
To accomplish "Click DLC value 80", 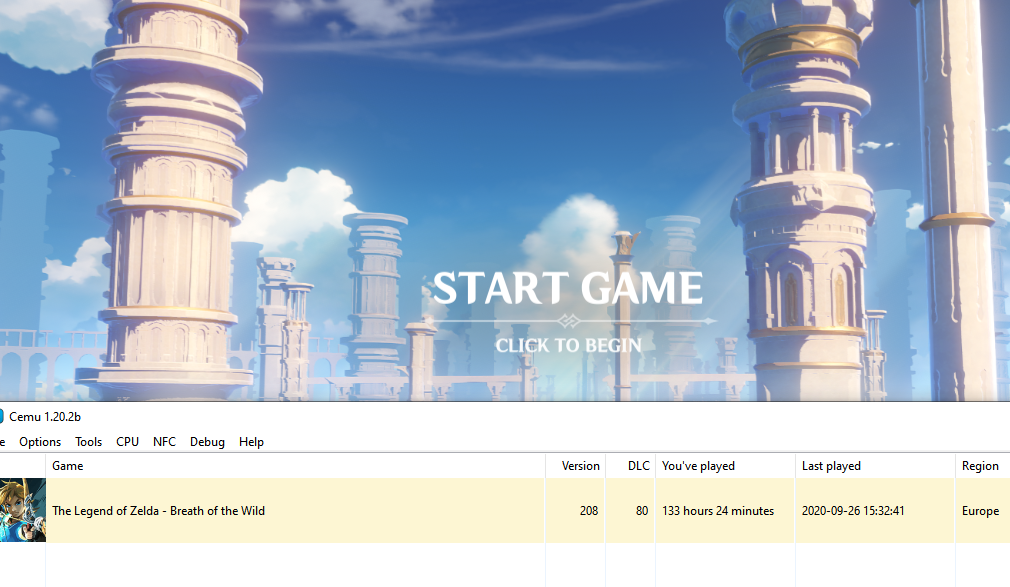I will point(642,510).
